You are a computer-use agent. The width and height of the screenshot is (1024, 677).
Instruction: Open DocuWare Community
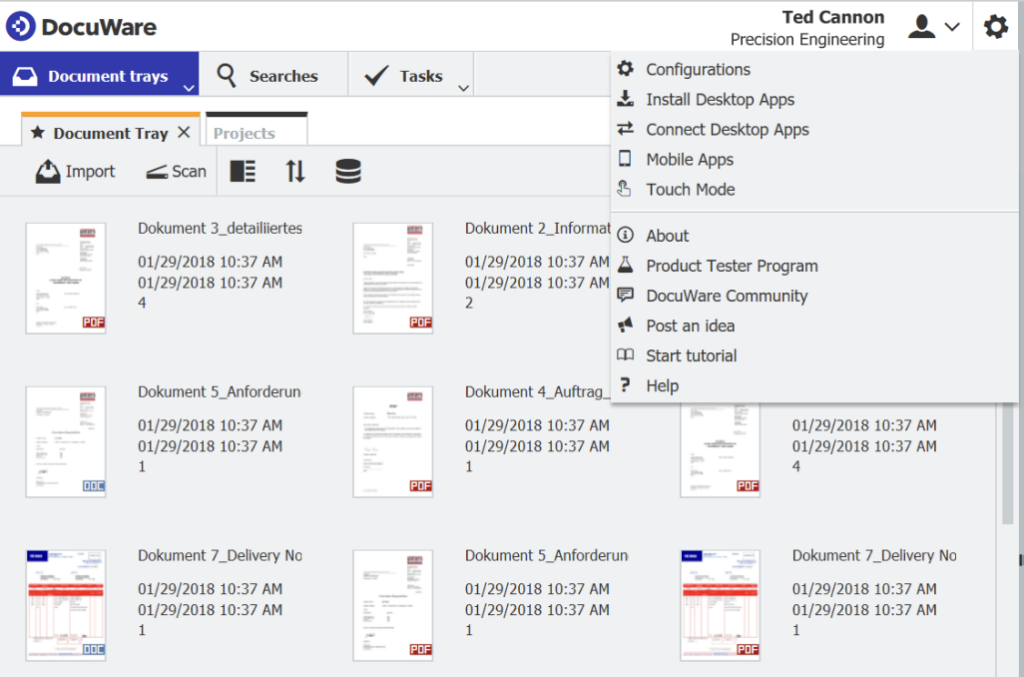(814, 296)
